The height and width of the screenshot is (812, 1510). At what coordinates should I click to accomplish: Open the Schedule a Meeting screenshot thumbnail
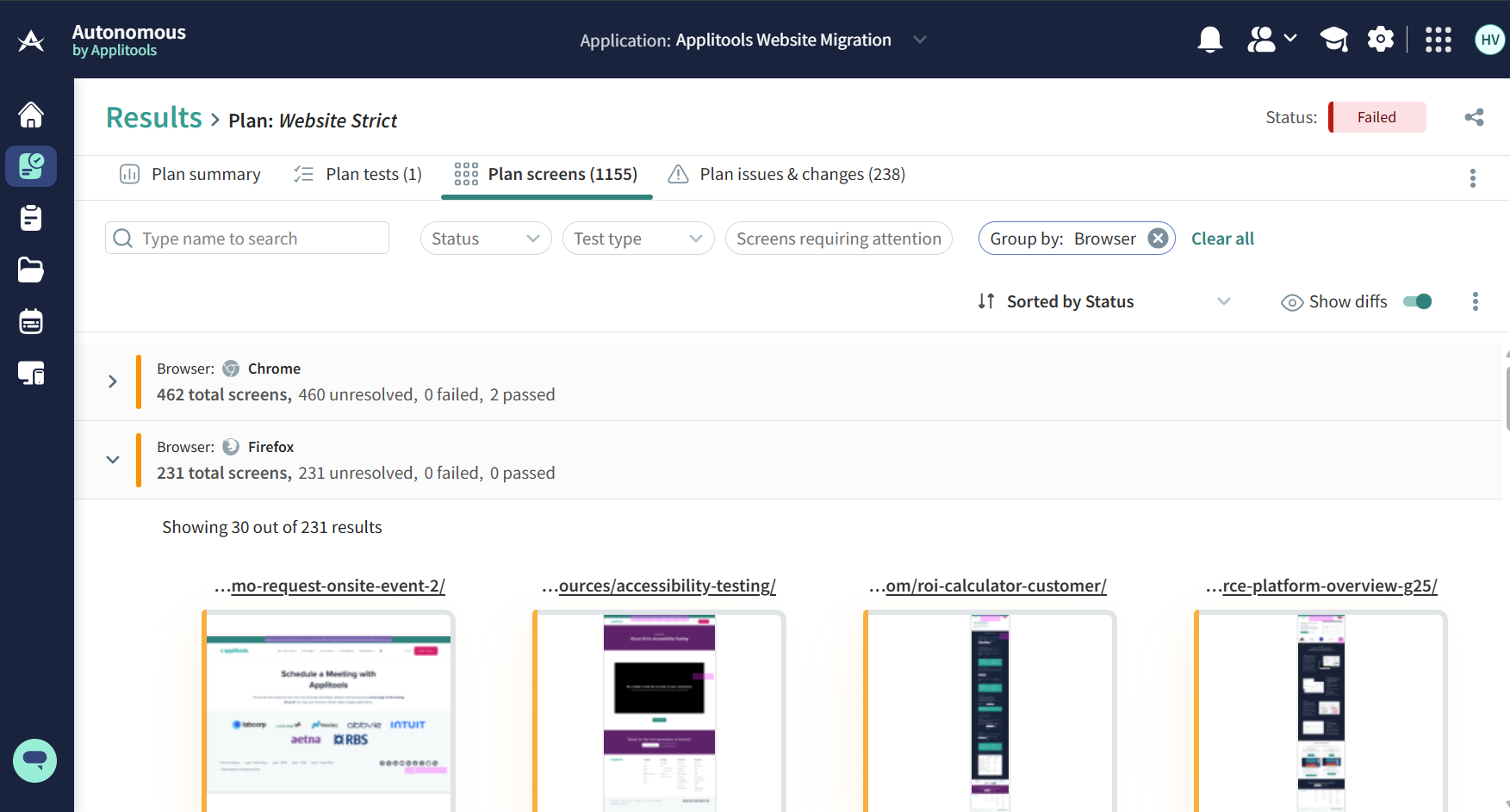(328, 711)
